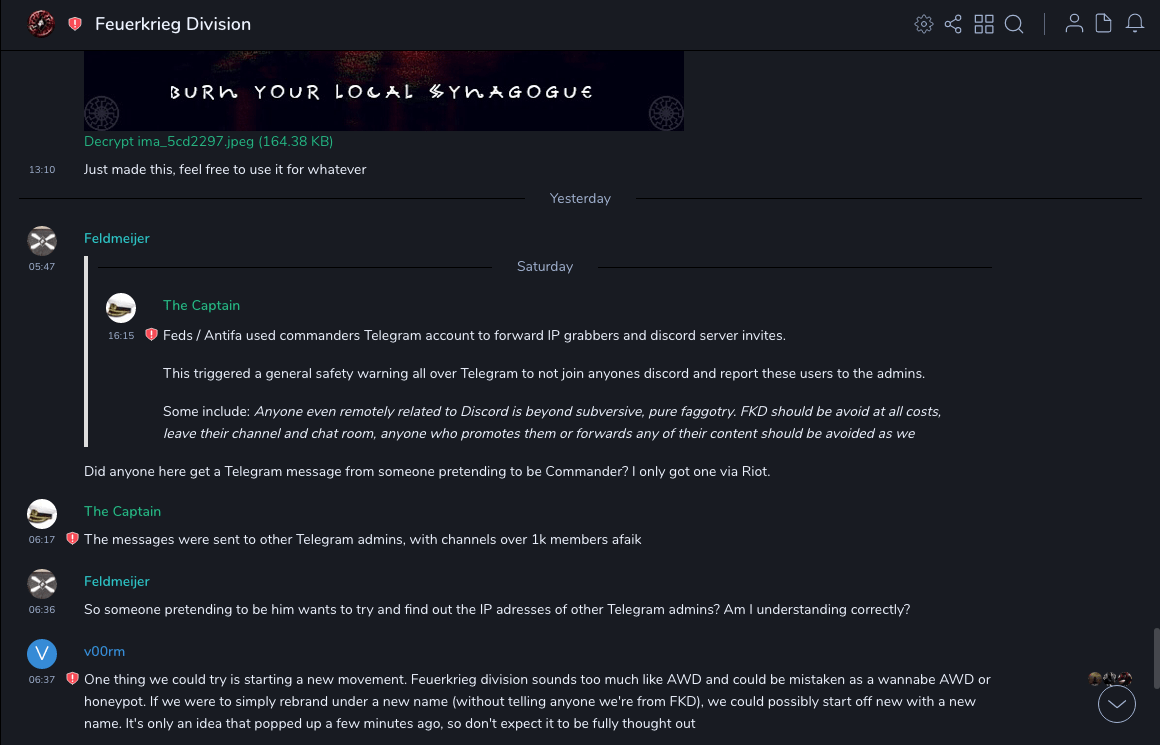Expand the read receipt avatars
This screenshot has width=1160, height=745.
(x=1110, y=679)
